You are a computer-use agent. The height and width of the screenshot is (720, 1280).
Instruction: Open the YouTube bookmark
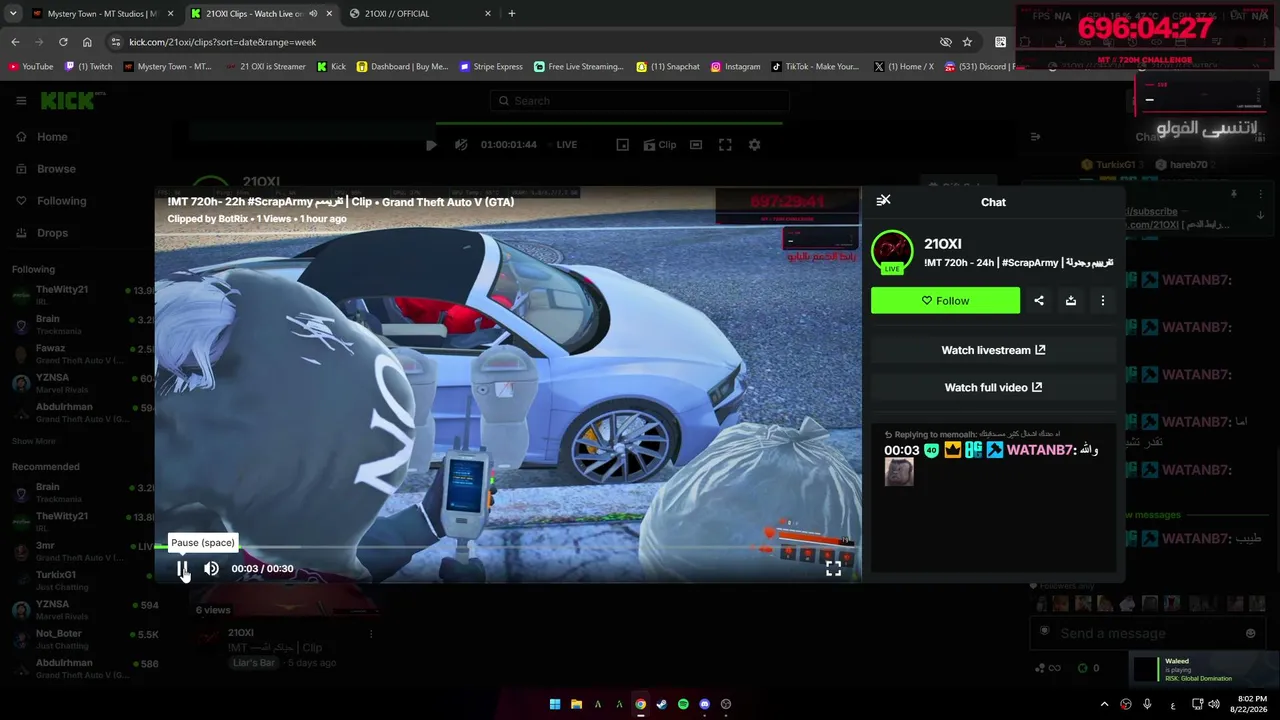pos(31,67)
